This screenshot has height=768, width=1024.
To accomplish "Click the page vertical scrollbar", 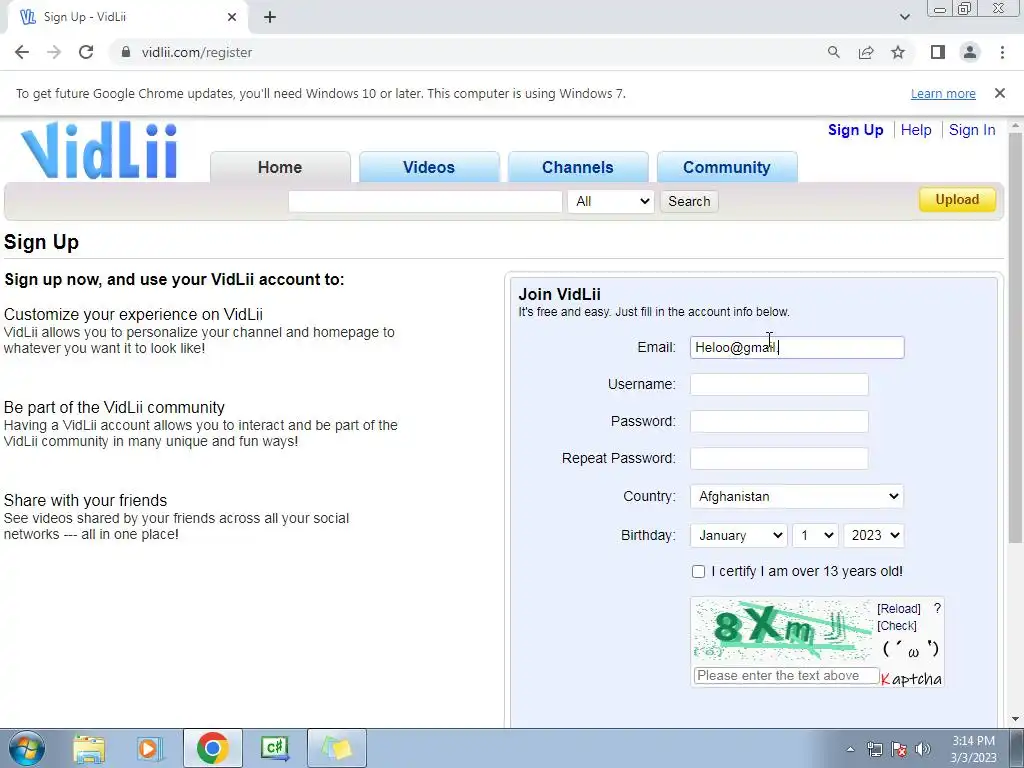I will [x=1015, y=338].
